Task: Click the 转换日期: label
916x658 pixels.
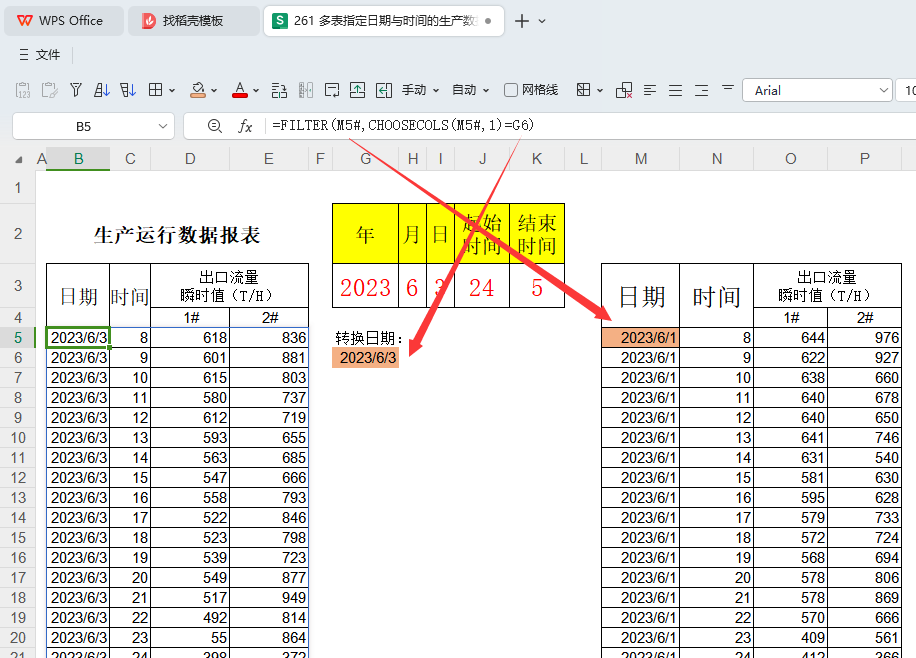Action: [x=369, y=338]
